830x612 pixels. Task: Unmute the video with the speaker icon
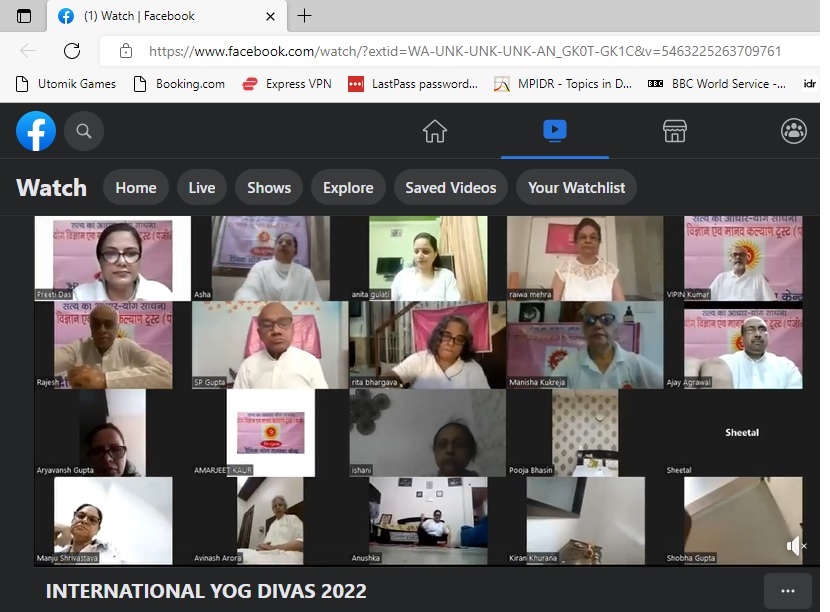click(795, 546)
